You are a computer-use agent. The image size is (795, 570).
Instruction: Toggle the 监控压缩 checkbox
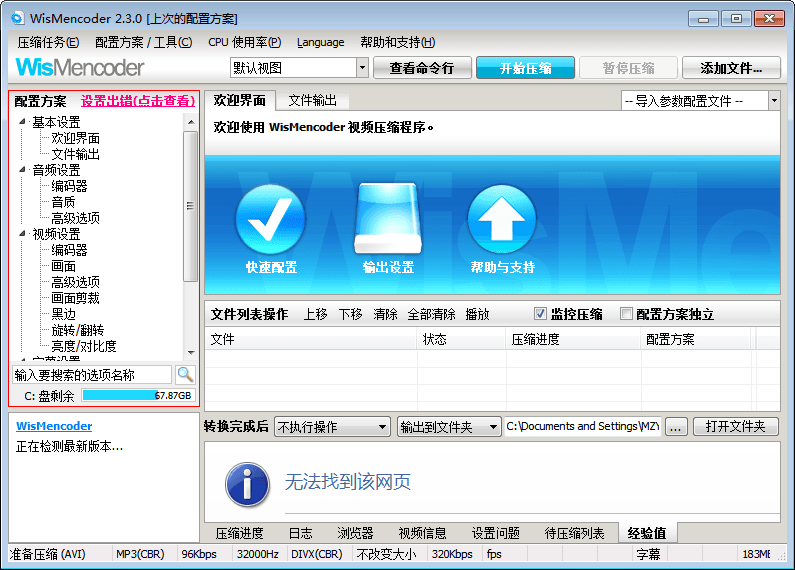click(540, 314)
